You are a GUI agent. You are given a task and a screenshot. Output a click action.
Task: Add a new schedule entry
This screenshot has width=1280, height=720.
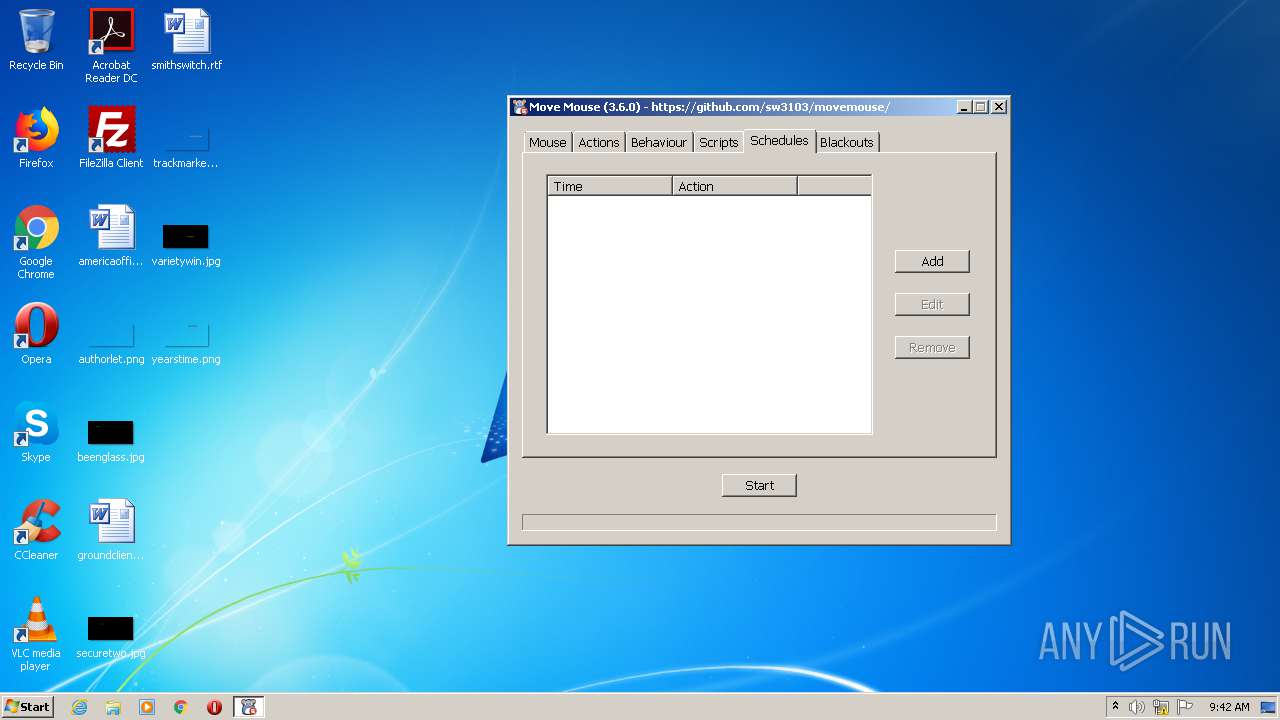(x=932, y=261)
